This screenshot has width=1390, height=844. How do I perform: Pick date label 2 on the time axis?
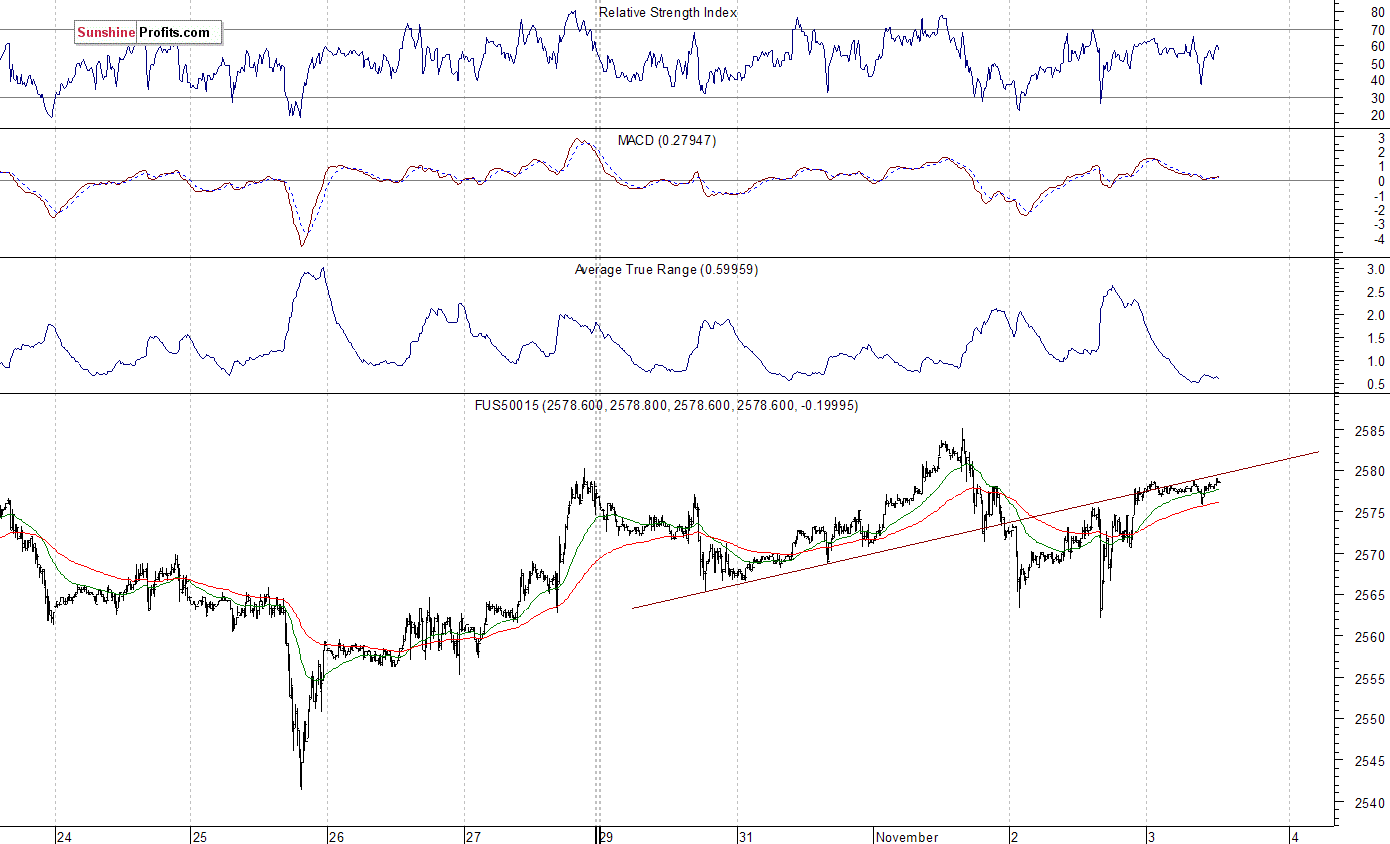click(x=1014, y=837)
